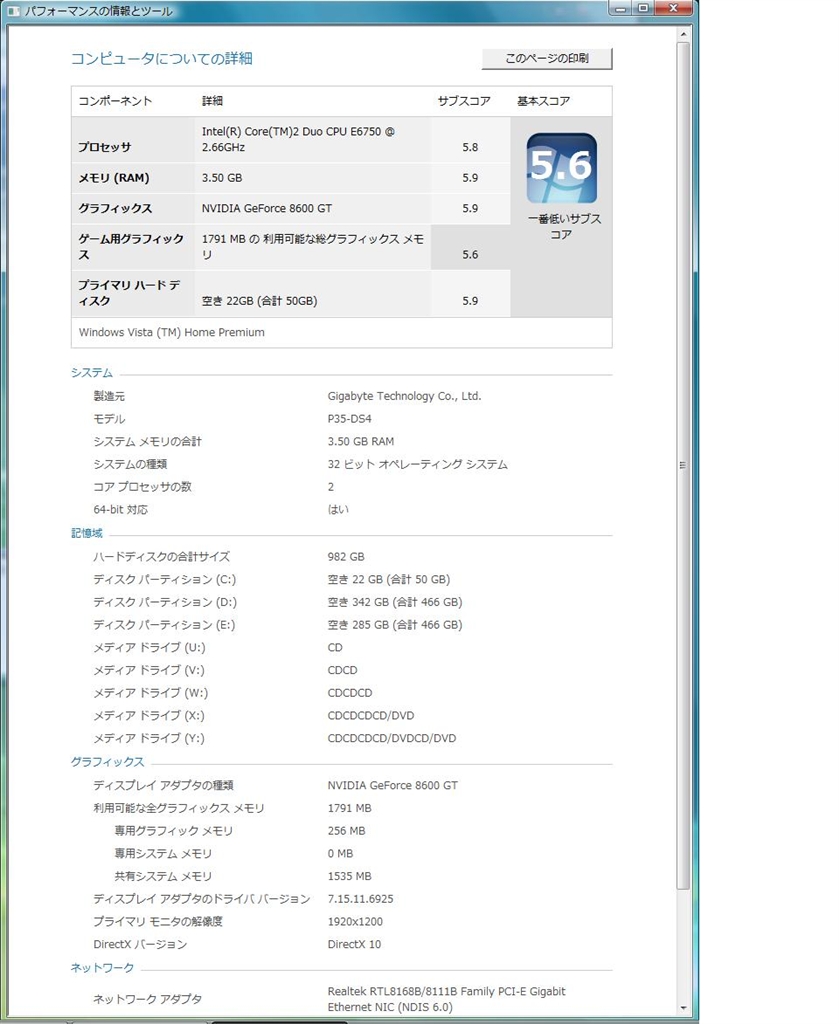Click the グラフィックス section heading
Image resolution: width=839 pixels, height=1024 pixels.
coord(108,761)
